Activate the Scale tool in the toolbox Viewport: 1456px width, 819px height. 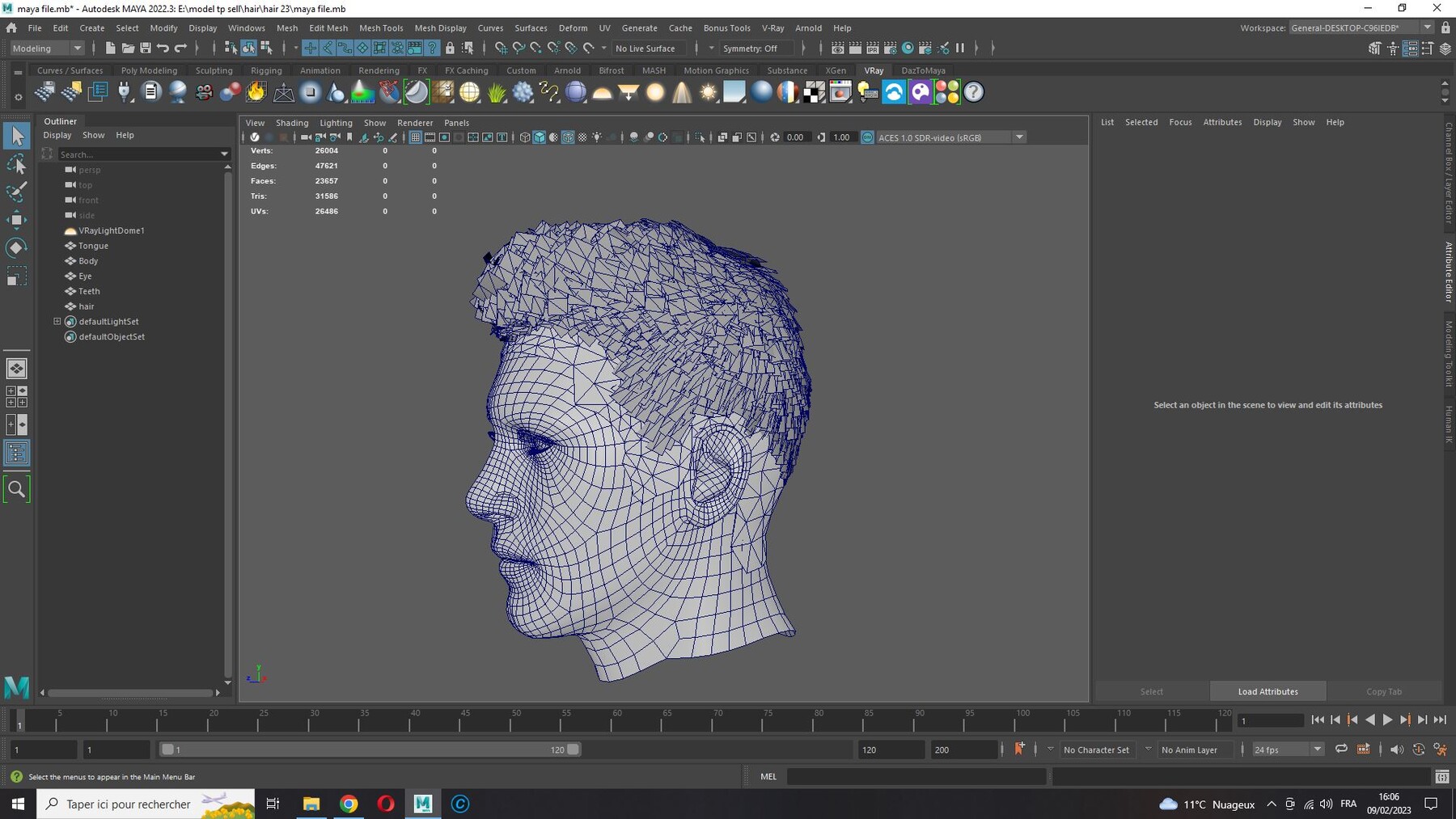click(16, 276)
